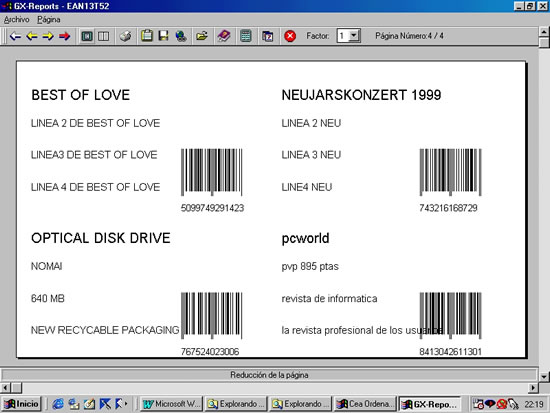550x413 pixels.
Task: Save report with floppy disk icon
Action: coord(163,36)
